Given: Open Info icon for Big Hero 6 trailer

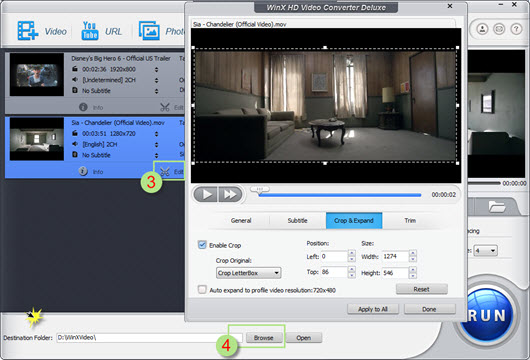Looking at the screenshot, I should [83, 107].
